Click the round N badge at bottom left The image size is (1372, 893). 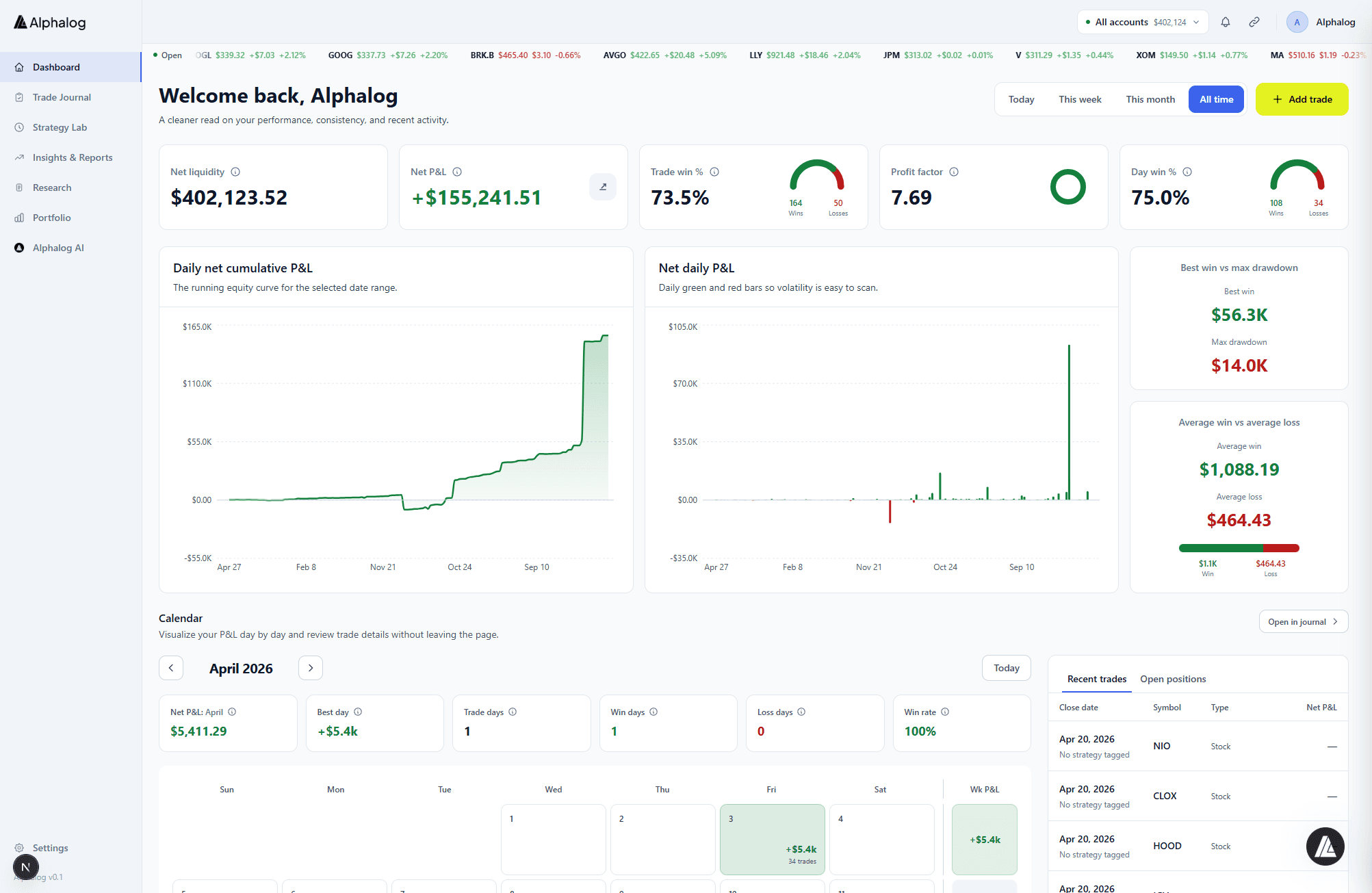click(x=26, y=868)
